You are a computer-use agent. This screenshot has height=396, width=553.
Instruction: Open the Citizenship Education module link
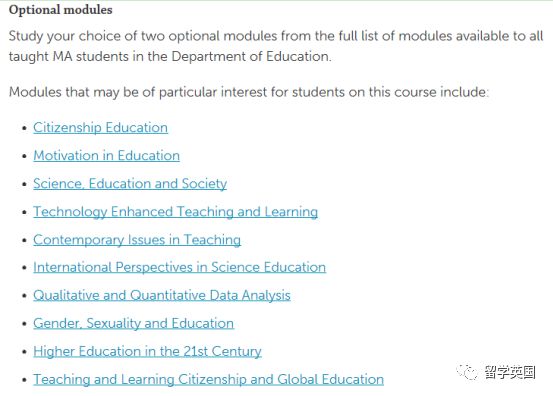pyautogui.click(x=101, y=127)
